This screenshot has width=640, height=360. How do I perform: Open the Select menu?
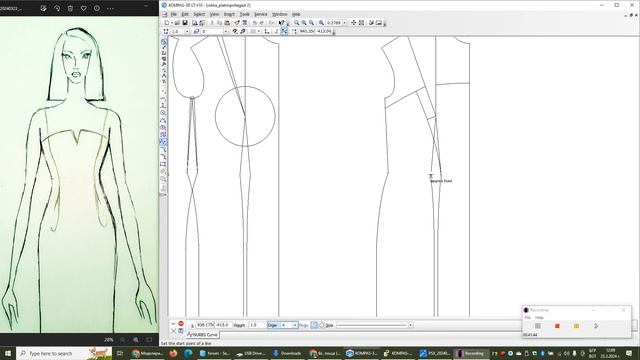click(199, 14)
